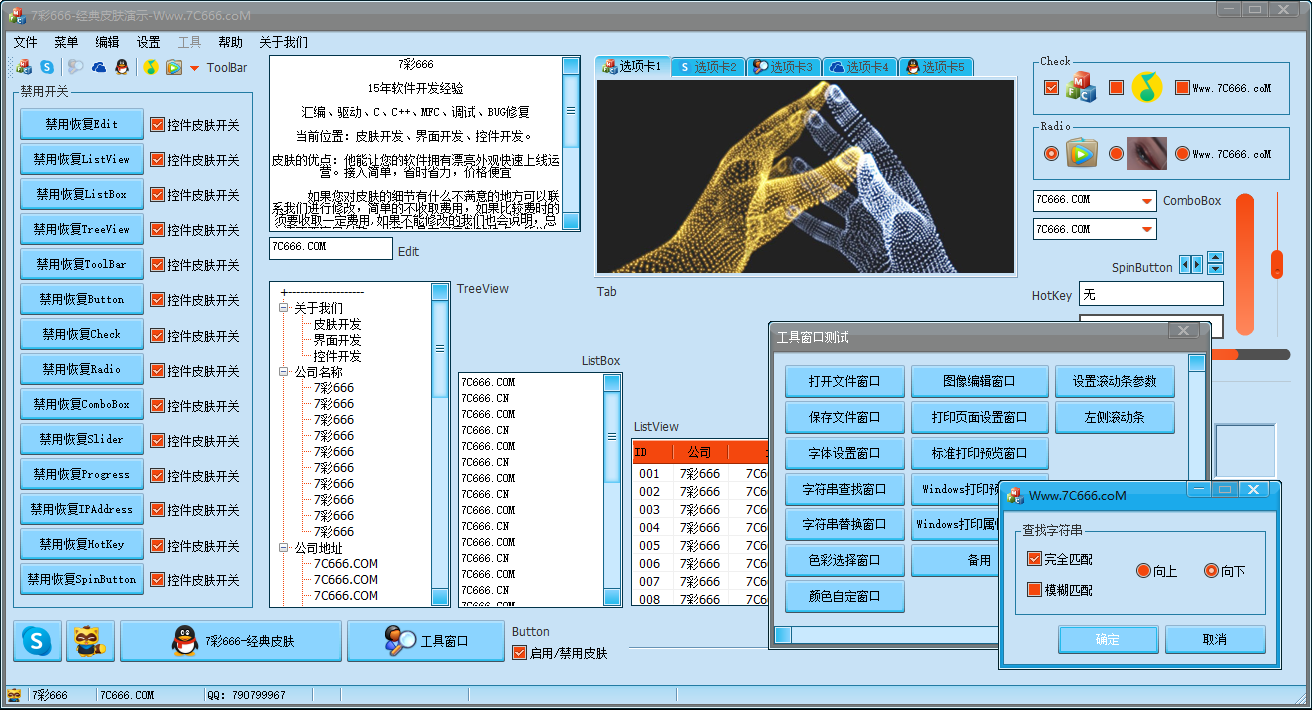This screenshot has width=1312, height=710.
Task: Click the video player icon in the Radio group
Action: (1081, 153)
